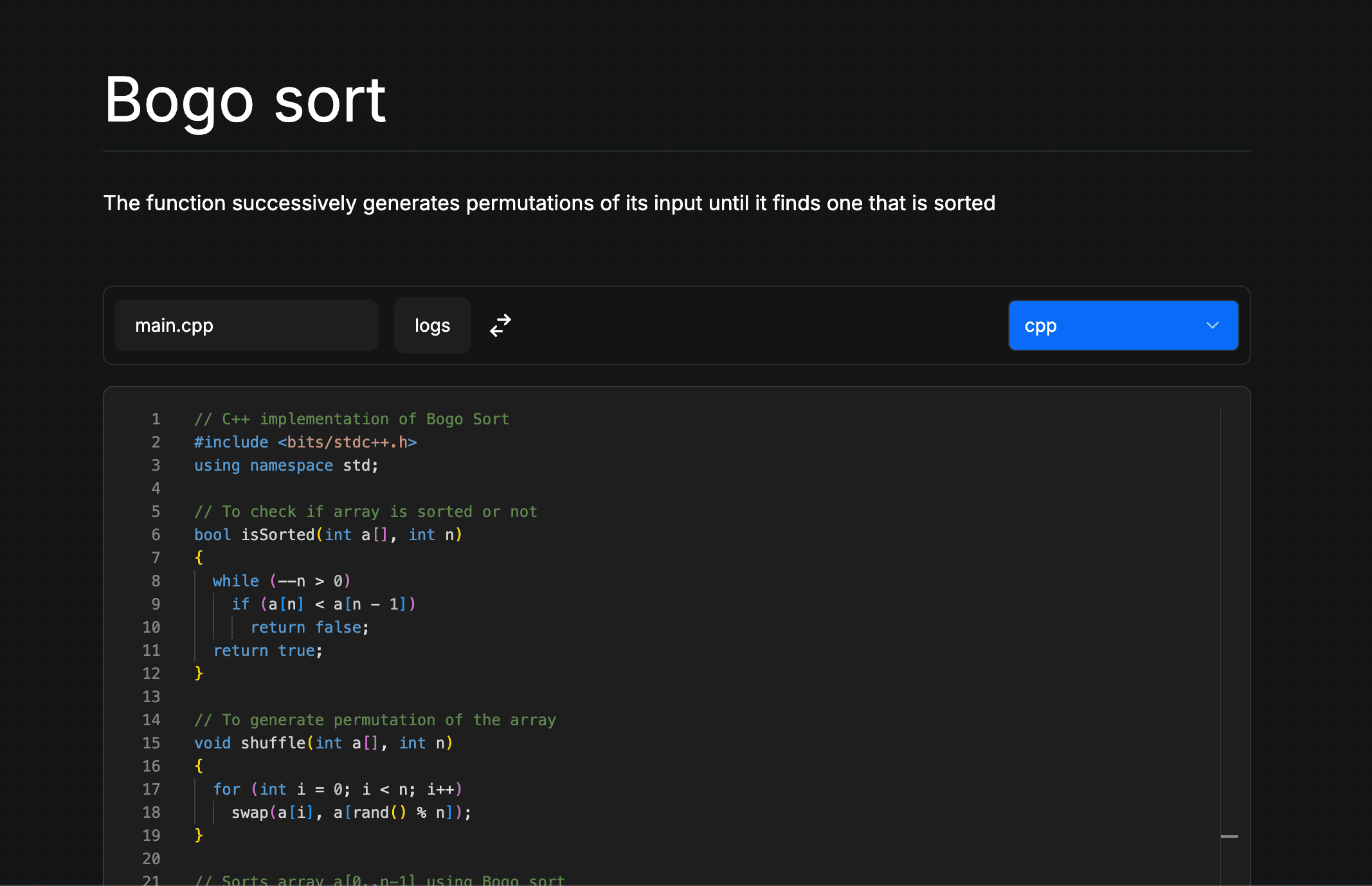
Task: Click the opening brace on line 16
Action: pos(199,766)
